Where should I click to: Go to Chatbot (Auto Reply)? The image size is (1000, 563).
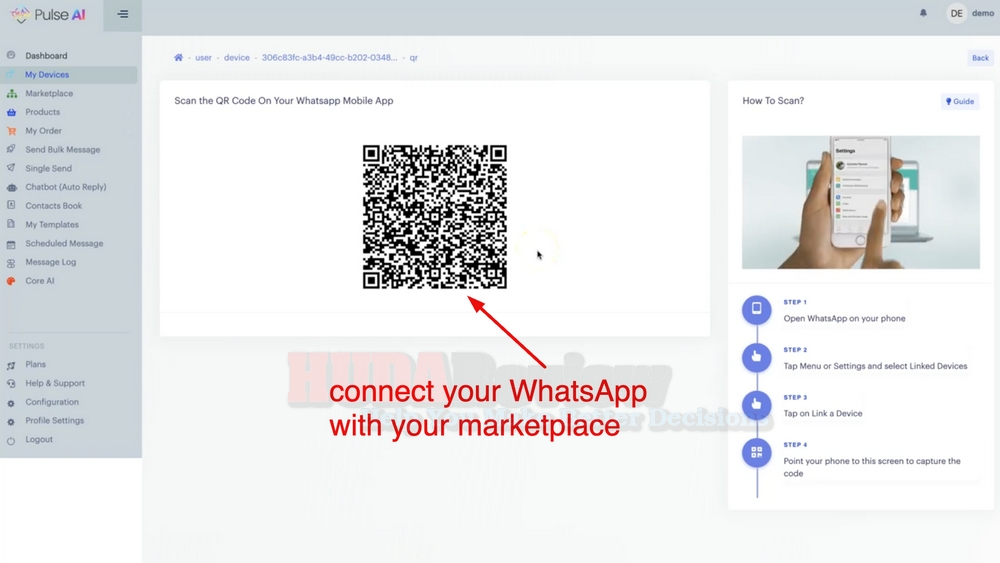click(x=65, y=187)
